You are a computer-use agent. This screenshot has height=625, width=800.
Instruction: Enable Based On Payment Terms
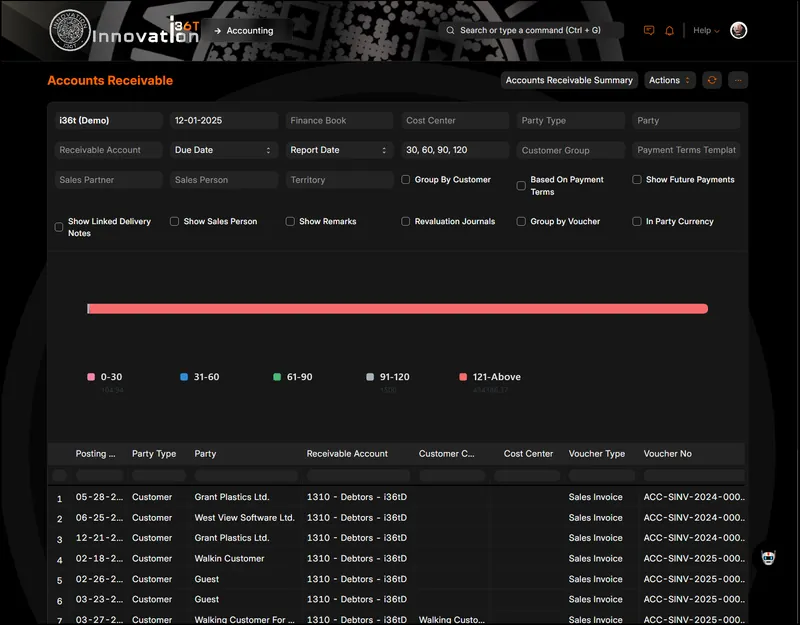pyautogui.click(x=521, y=186)
